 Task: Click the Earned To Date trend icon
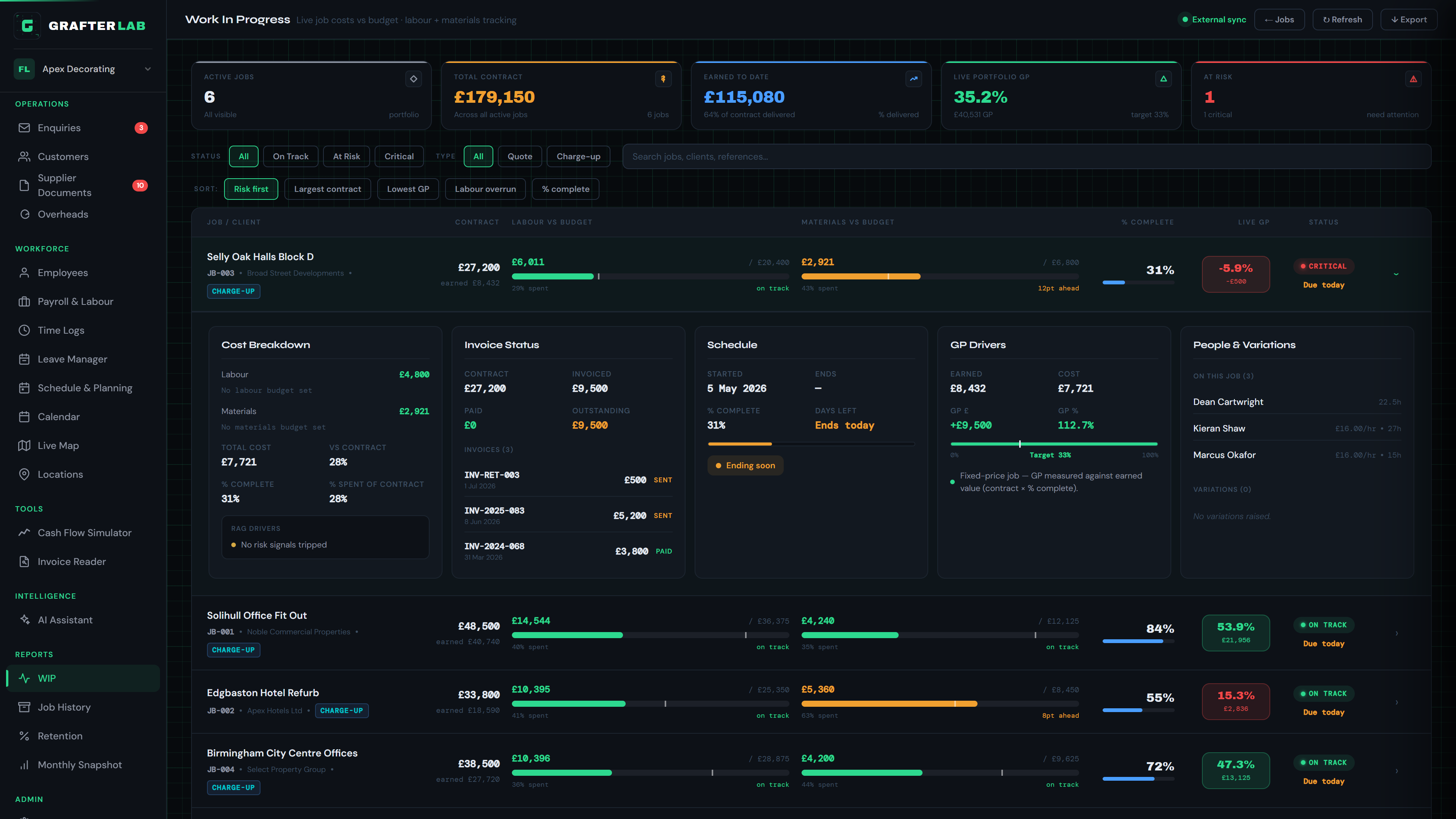pos(913,79)
